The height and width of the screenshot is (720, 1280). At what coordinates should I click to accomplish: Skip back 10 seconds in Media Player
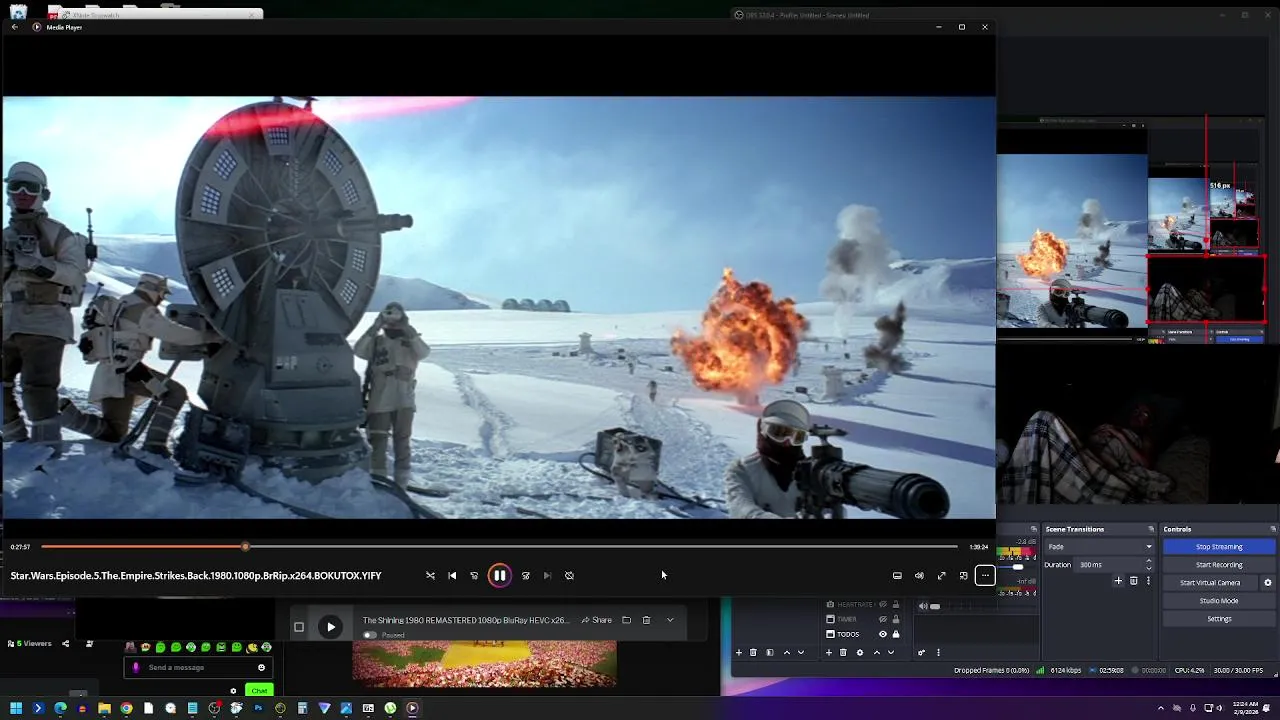click(x=474, y=575)
